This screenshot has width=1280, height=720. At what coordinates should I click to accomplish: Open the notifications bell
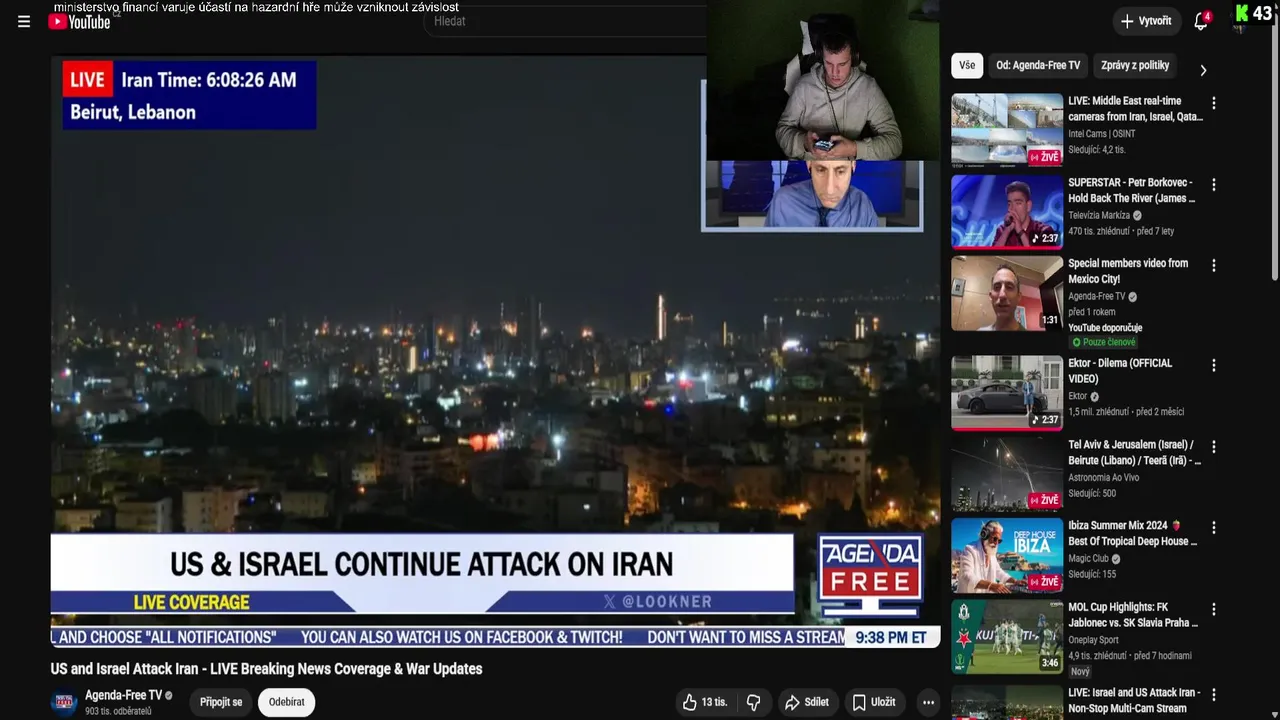pyautogui.click(x=1201, y=21)
